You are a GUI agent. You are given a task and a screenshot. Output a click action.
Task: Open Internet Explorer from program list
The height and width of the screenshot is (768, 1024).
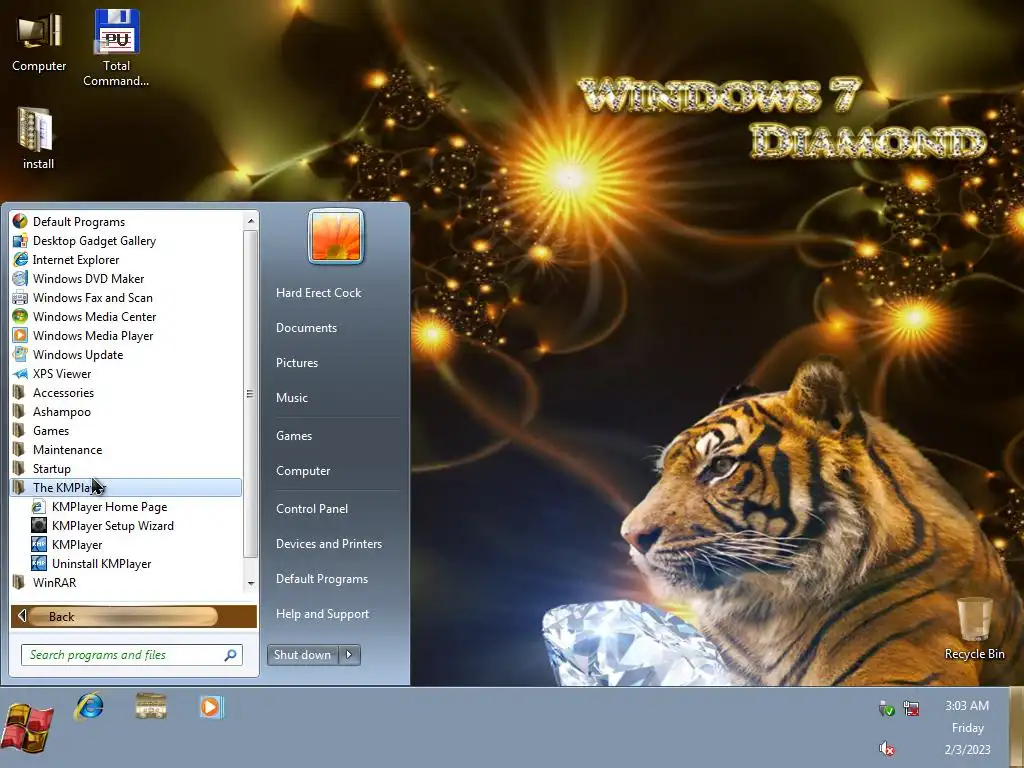126,260
